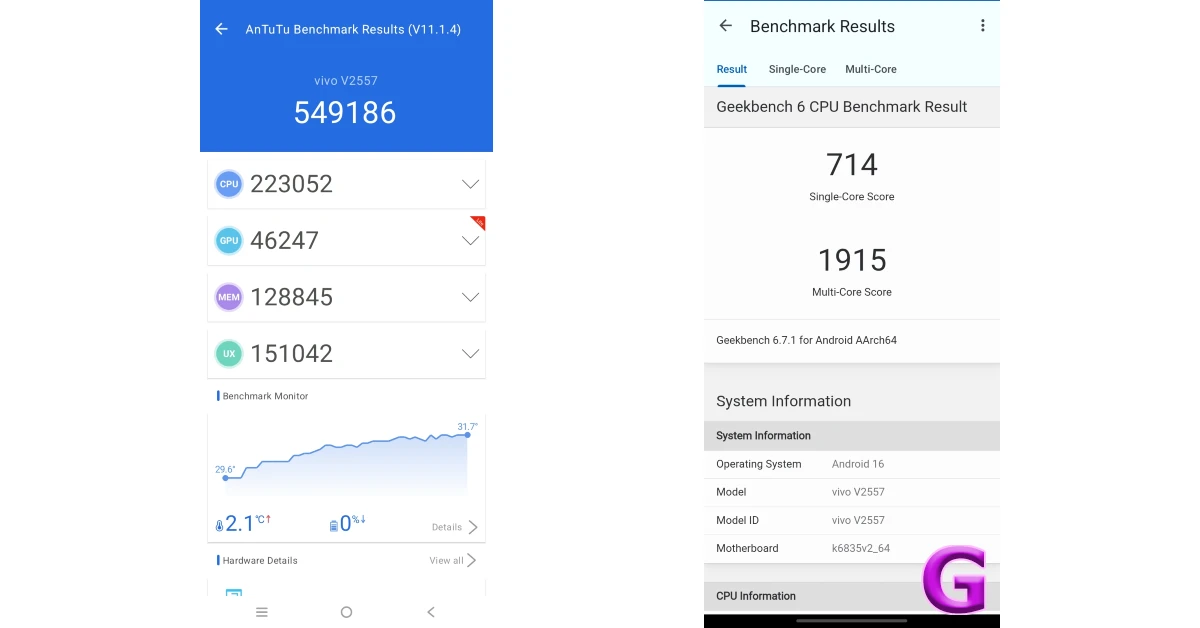1200x628 pixels.
Task: Tap the GPU score badge icon
Action: pos(229,240)
